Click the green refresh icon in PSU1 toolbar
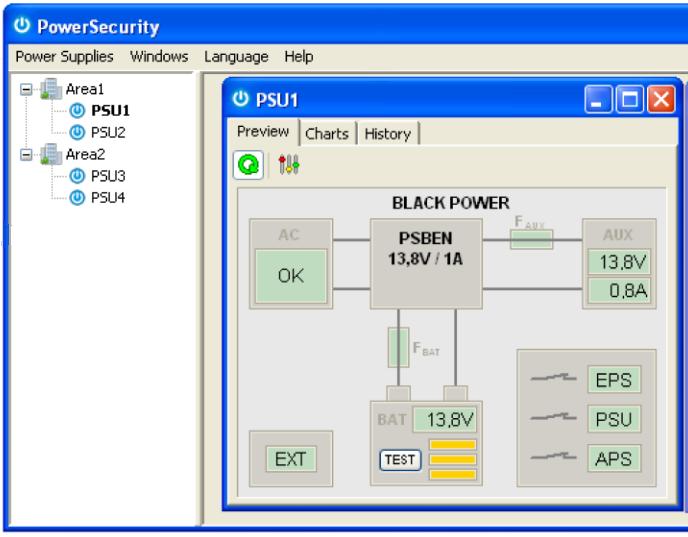The height and width of the screenshot is (537, 688). (248, 165)
